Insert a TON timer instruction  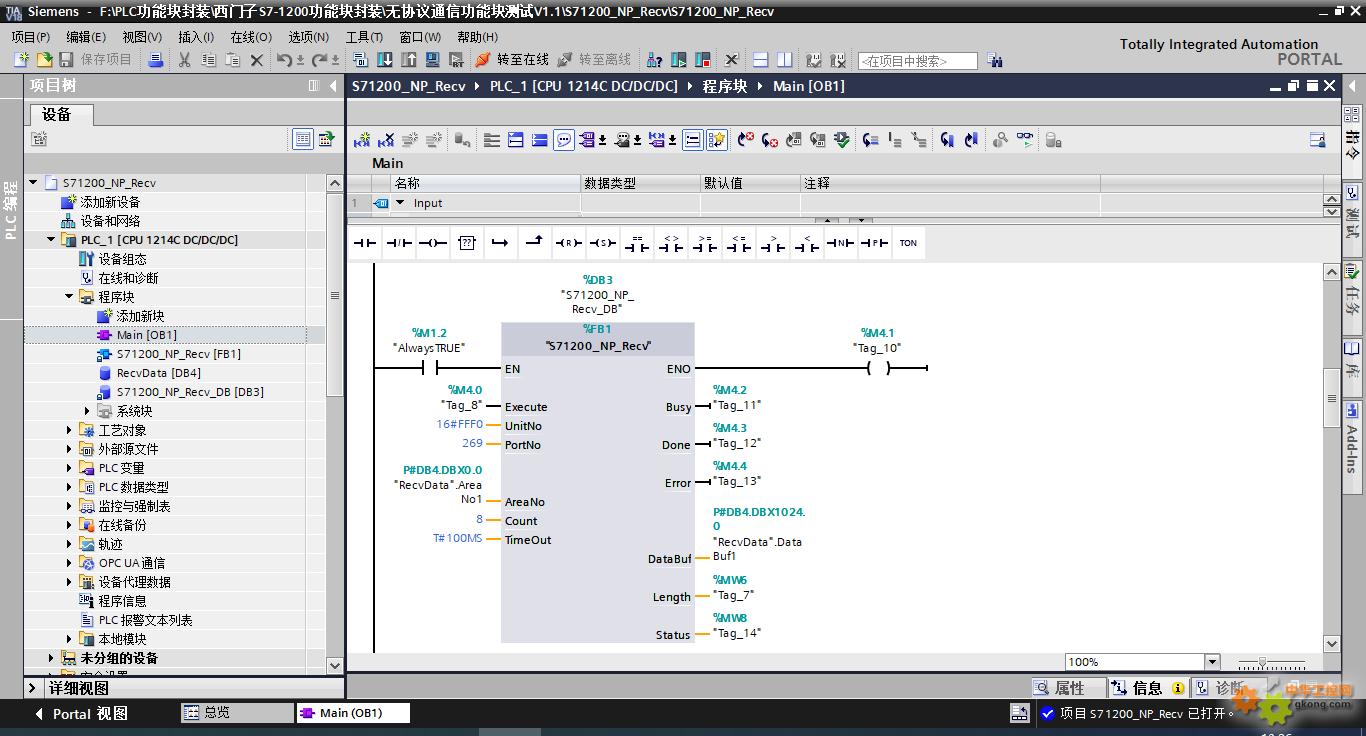[908, 243]
